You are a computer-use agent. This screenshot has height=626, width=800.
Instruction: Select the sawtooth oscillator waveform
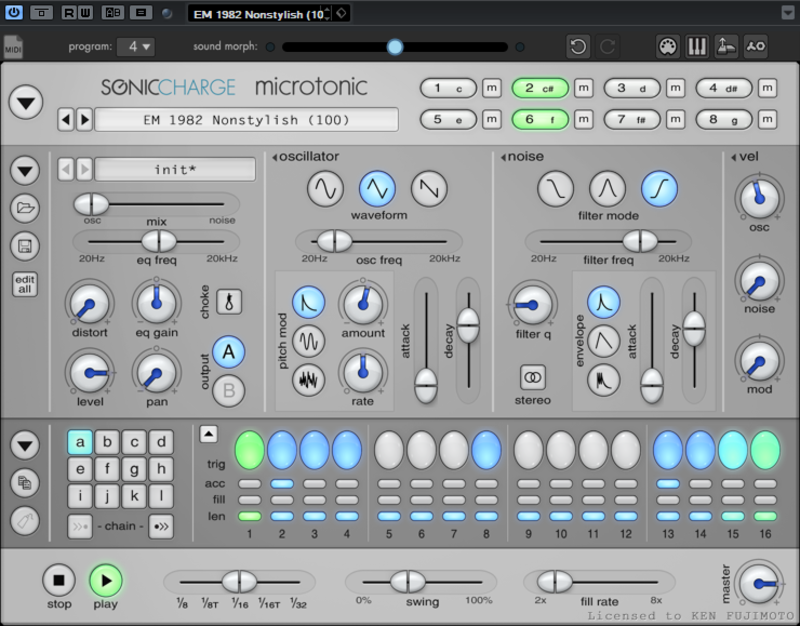429,189
